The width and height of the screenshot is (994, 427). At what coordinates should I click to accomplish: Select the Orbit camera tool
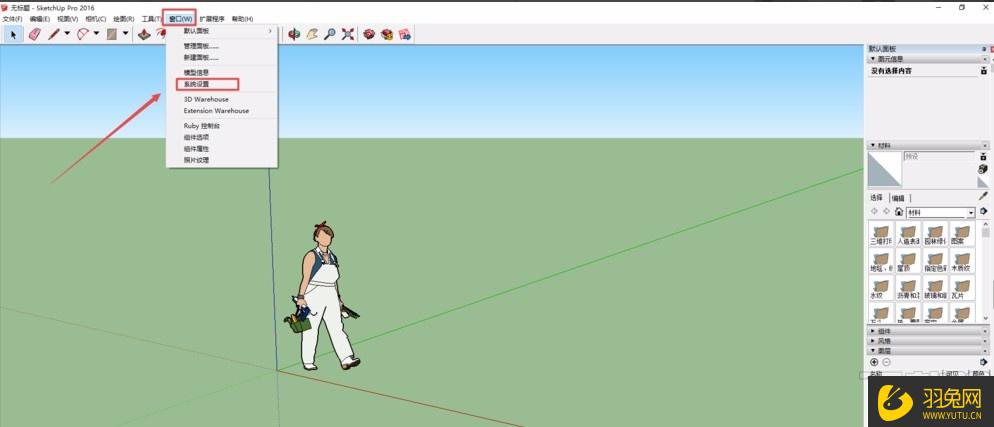point(294,34)
